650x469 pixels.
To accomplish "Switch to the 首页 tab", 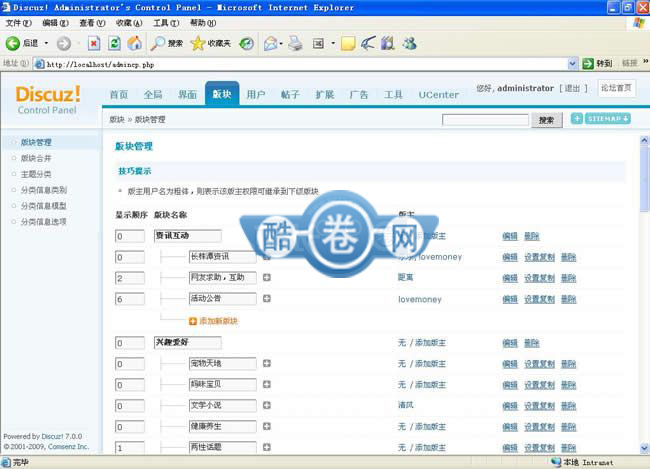I will click(119, 95).
